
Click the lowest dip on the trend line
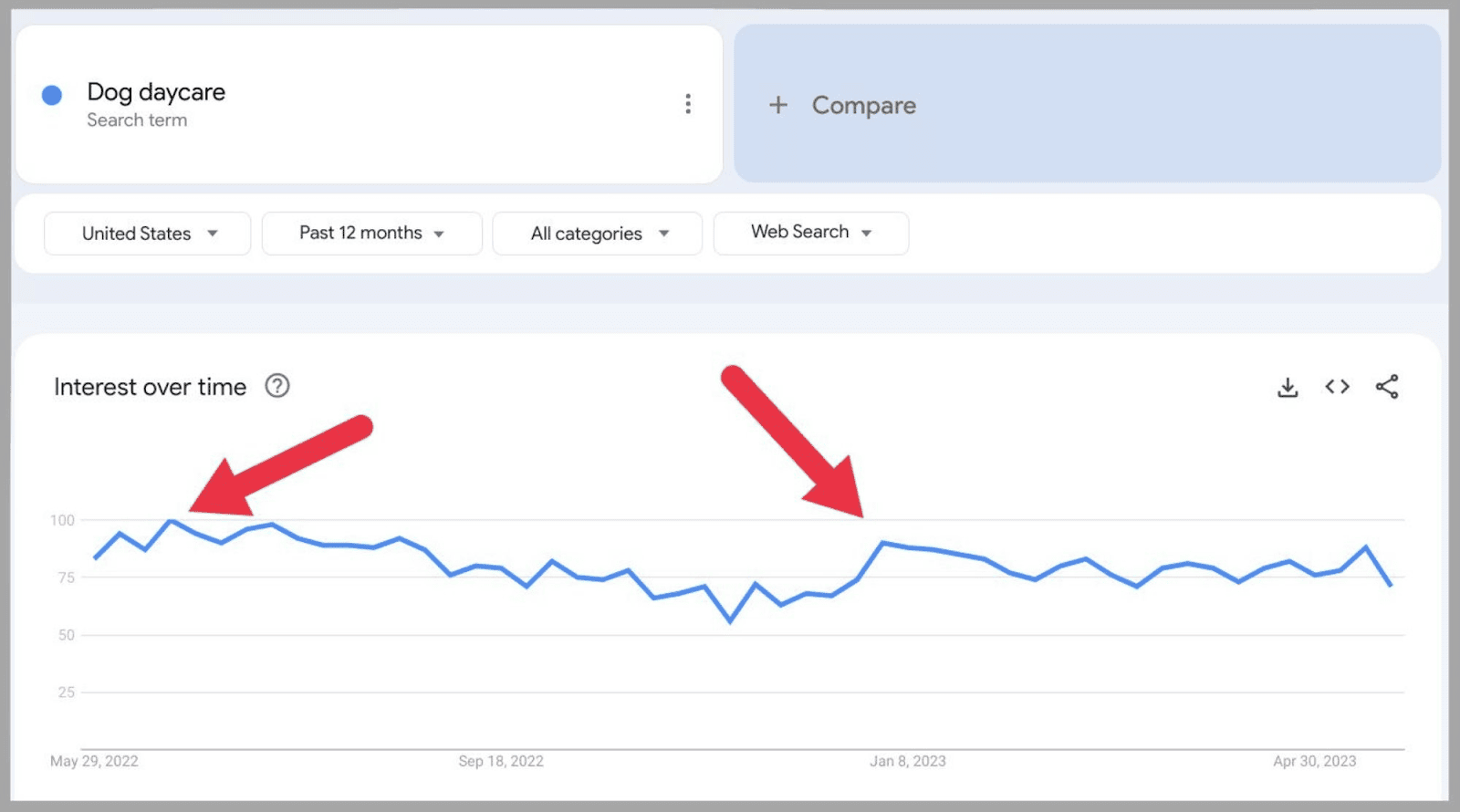729,623
